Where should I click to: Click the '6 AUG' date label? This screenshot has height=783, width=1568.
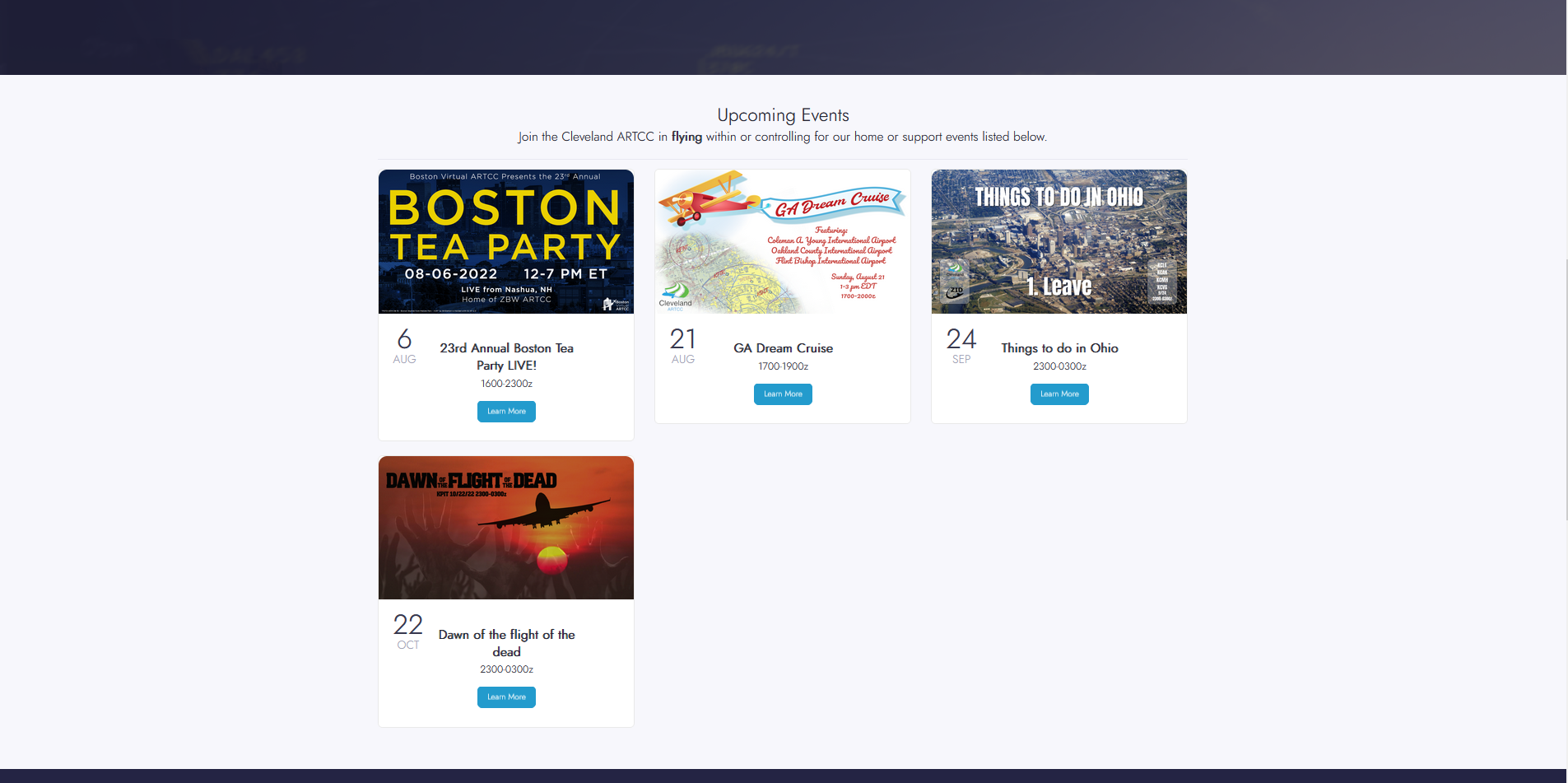coord(404,346)
